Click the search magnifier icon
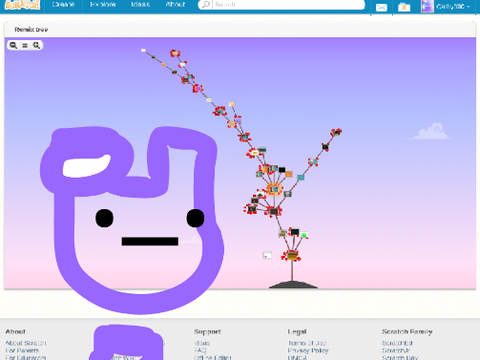 pos(206,5)
